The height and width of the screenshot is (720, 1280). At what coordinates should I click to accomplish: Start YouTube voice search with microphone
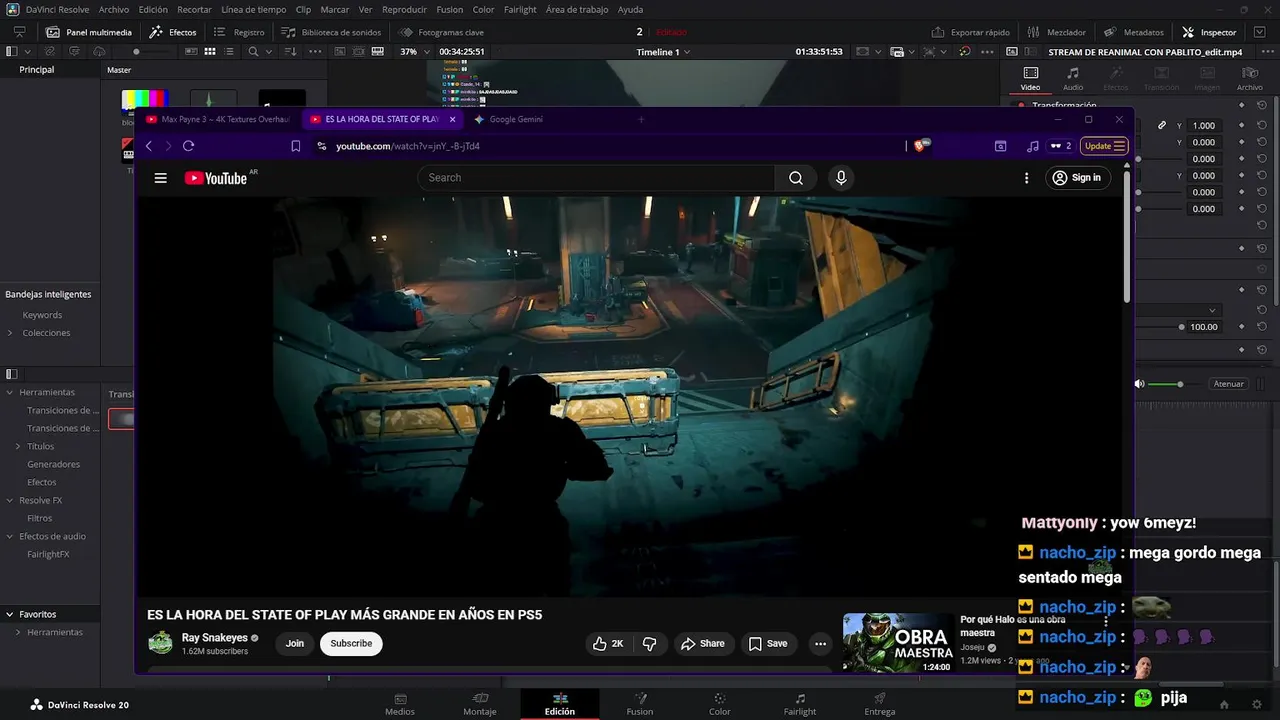point(841,178)
